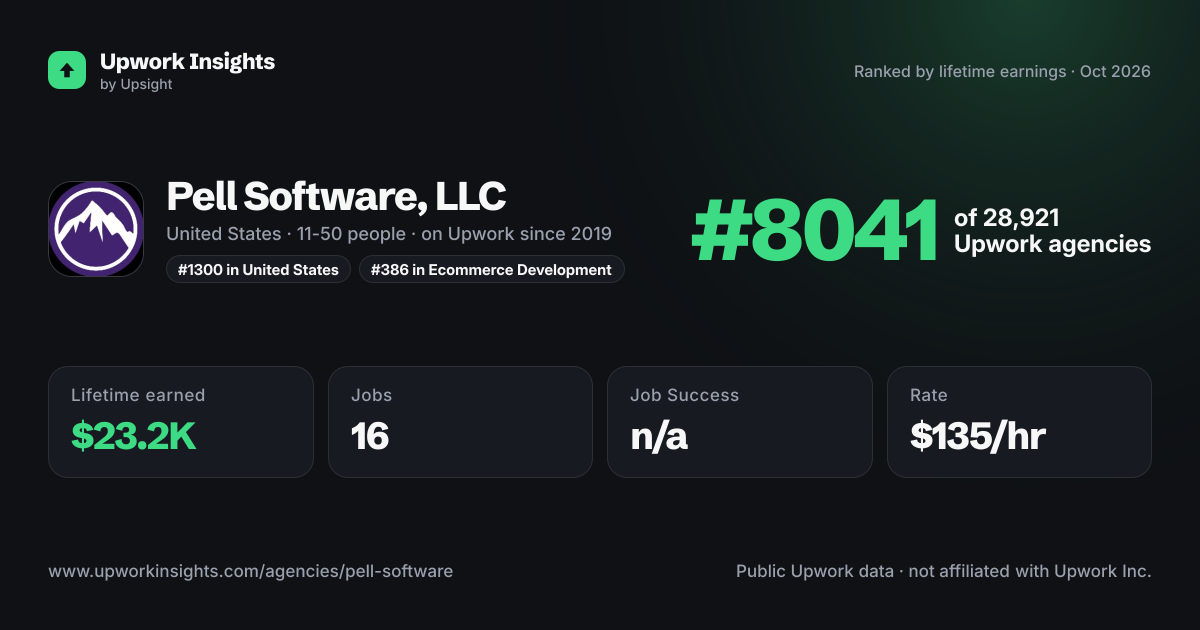Image resolution: width=1200 pixels, height=630 pixels.
Task: Click the "16" jobs count
Action: click(370, 435)
